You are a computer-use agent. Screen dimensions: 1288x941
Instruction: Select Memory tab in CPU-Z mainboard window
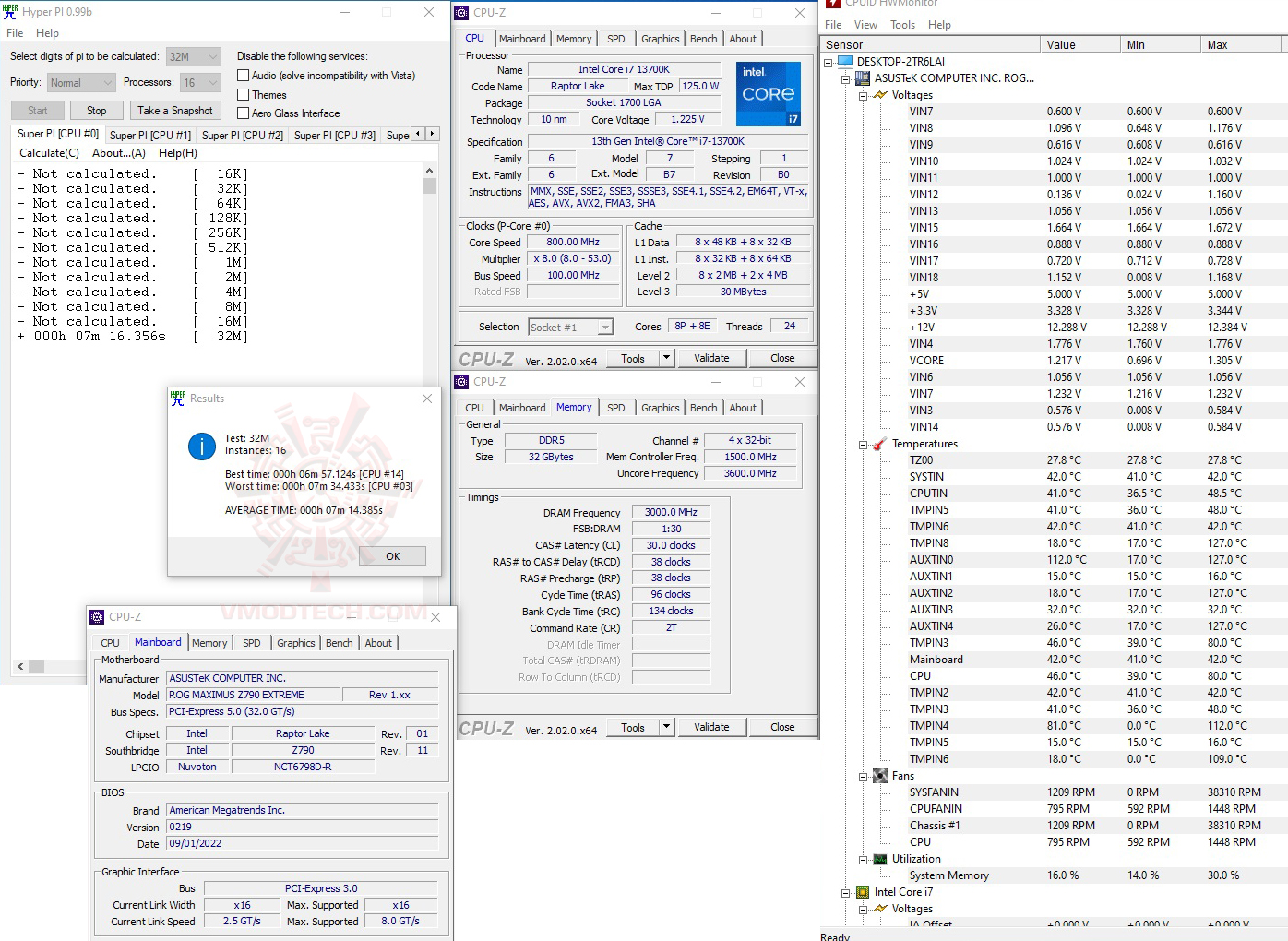tap(209, 643)
